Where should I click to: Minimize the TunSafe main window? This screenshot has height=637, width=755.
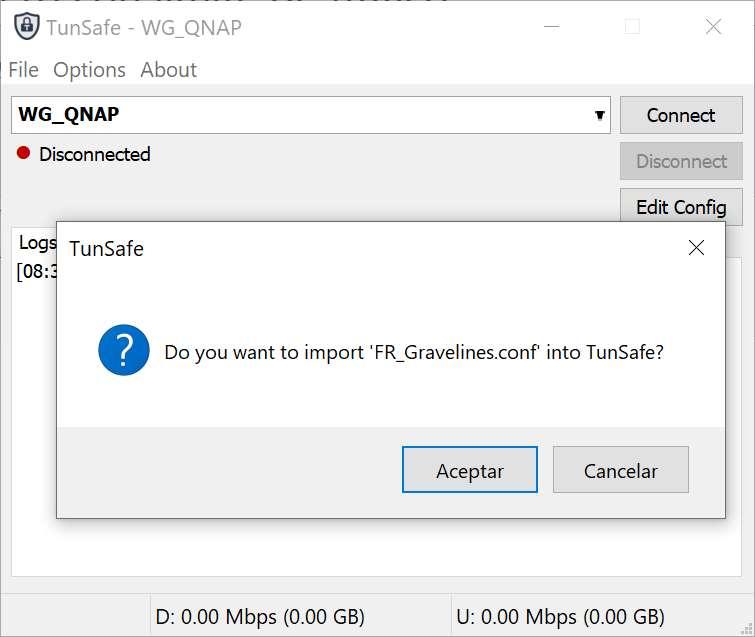(x=551, y=27)
